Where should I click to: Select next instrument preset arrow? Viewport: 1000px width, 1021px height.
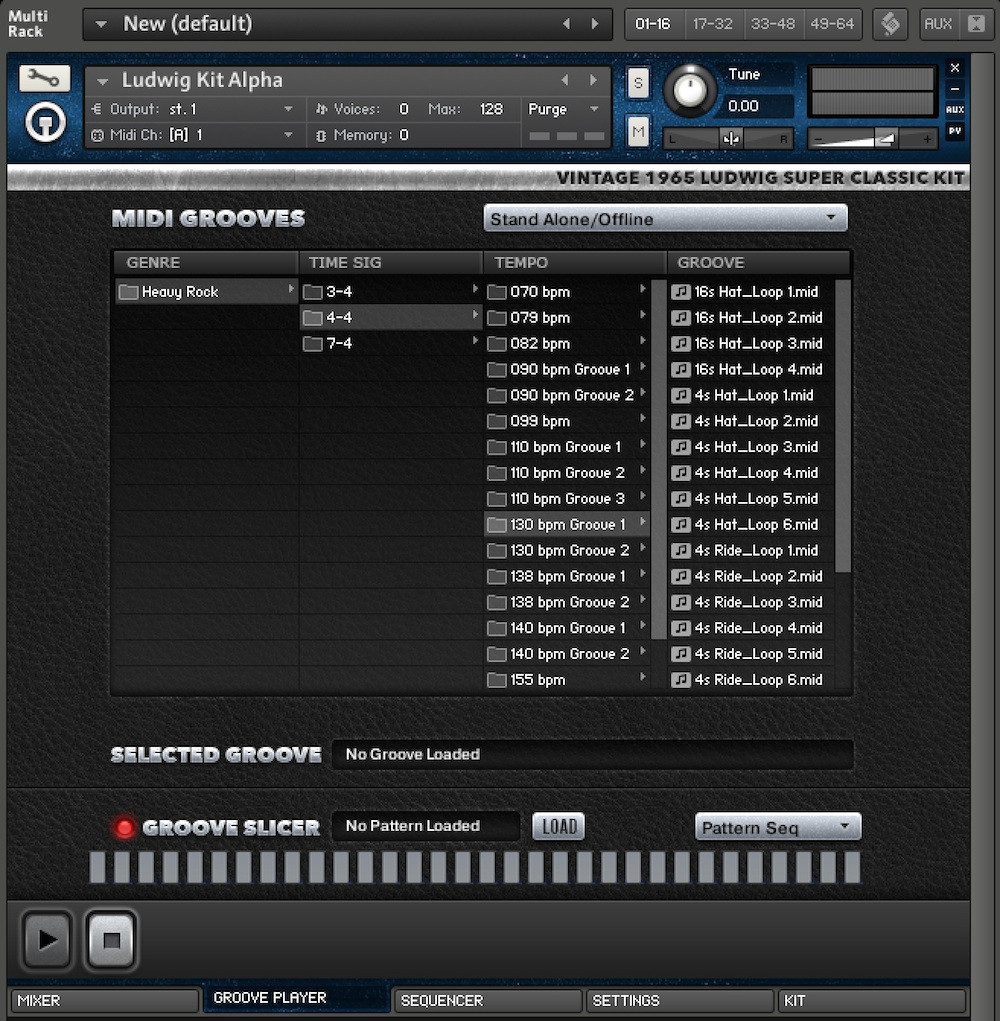pos(593,80)
